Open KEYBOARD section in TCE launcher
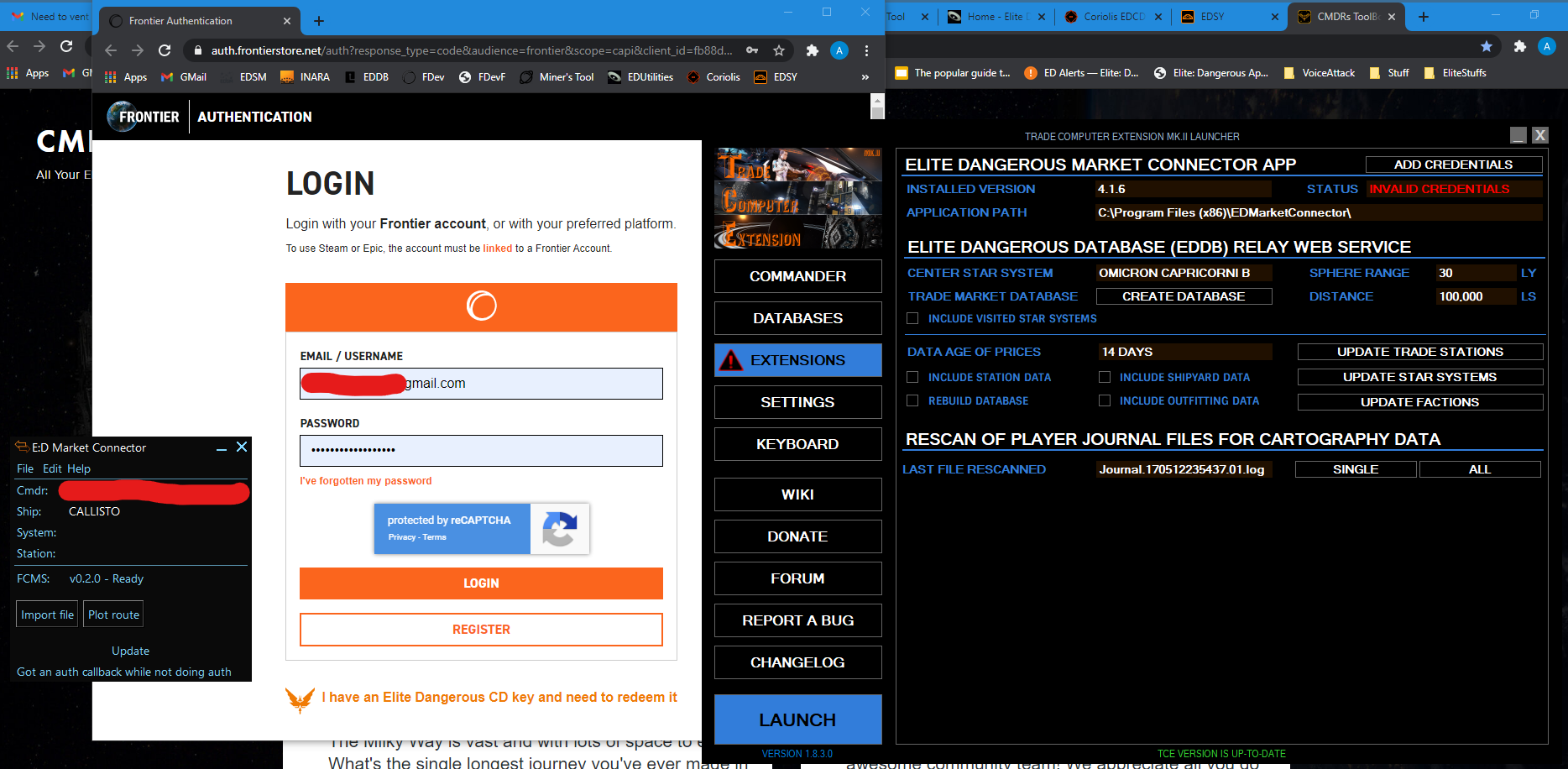The height and width of the screenshot is (769, 1568). point(797,444)
